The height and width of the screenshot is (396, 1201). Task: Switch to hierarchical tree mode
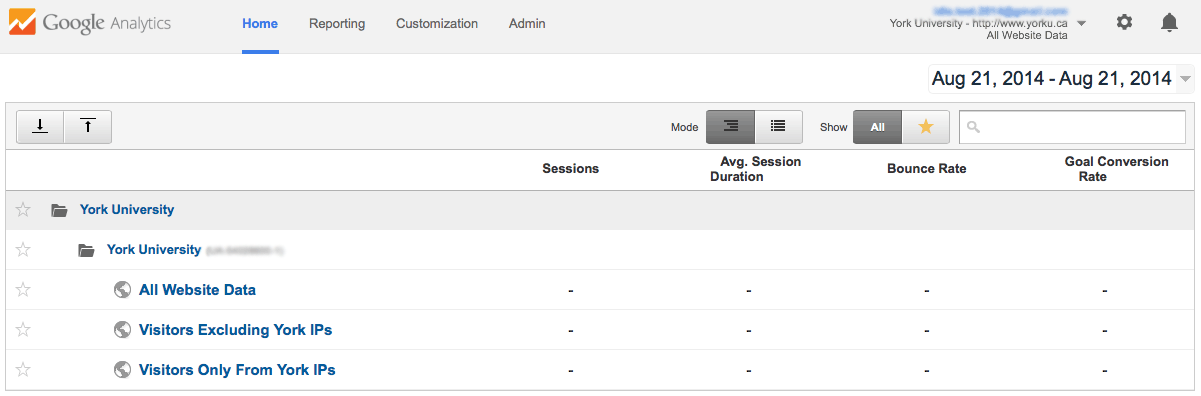[731, 127]
